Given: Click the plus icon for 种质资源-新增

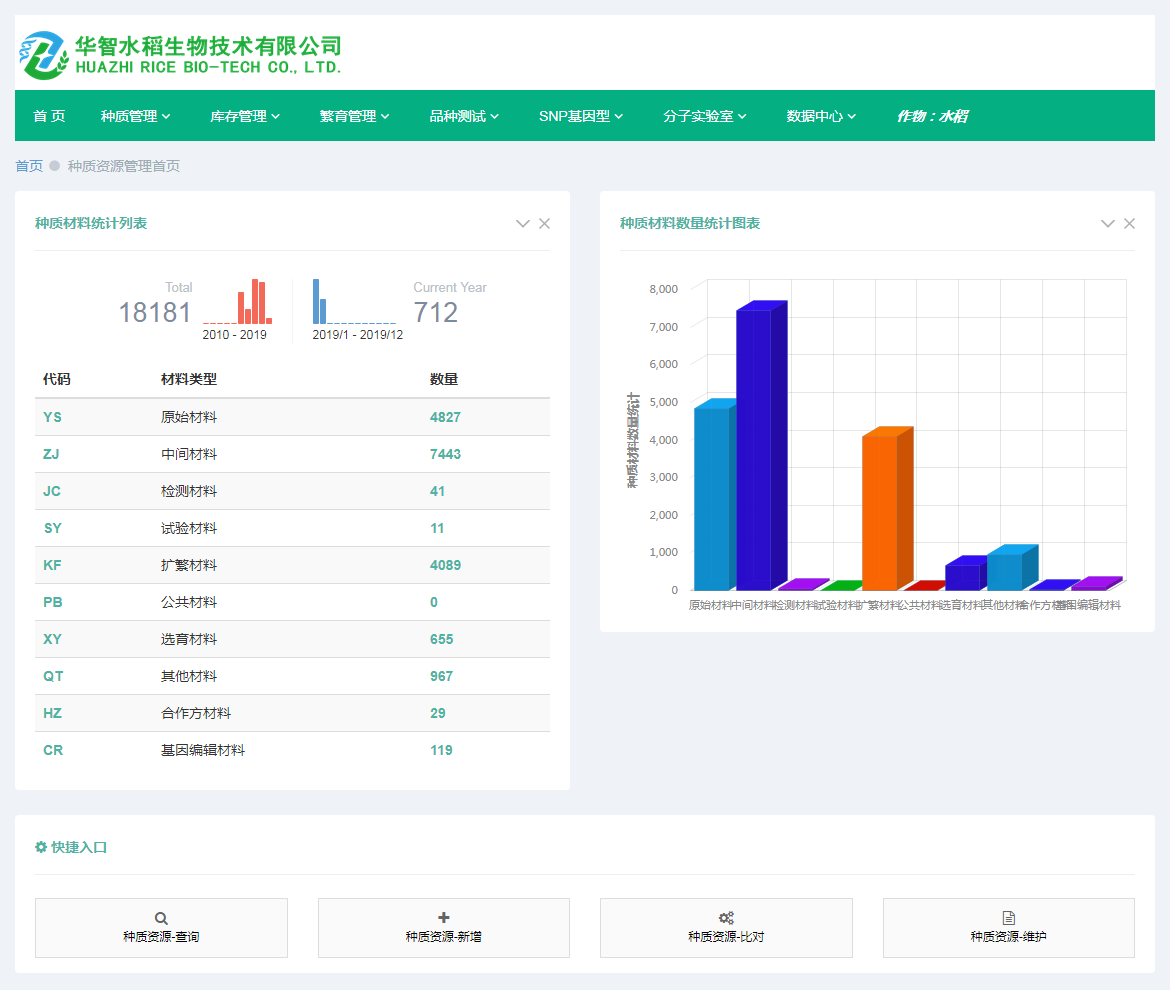Looking at the screenshot, I should [444, 917].
